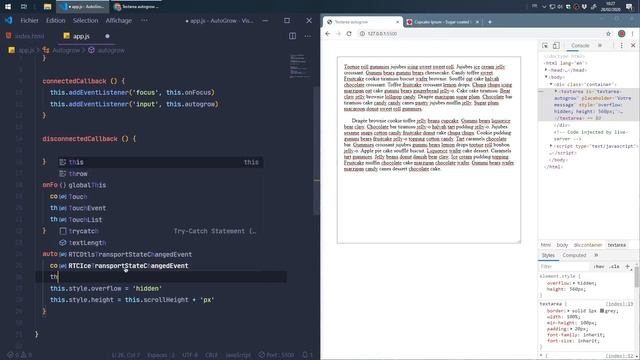Choose 'TouchList' suggestion
Screen dimensions: 640x360
point(160,220)
